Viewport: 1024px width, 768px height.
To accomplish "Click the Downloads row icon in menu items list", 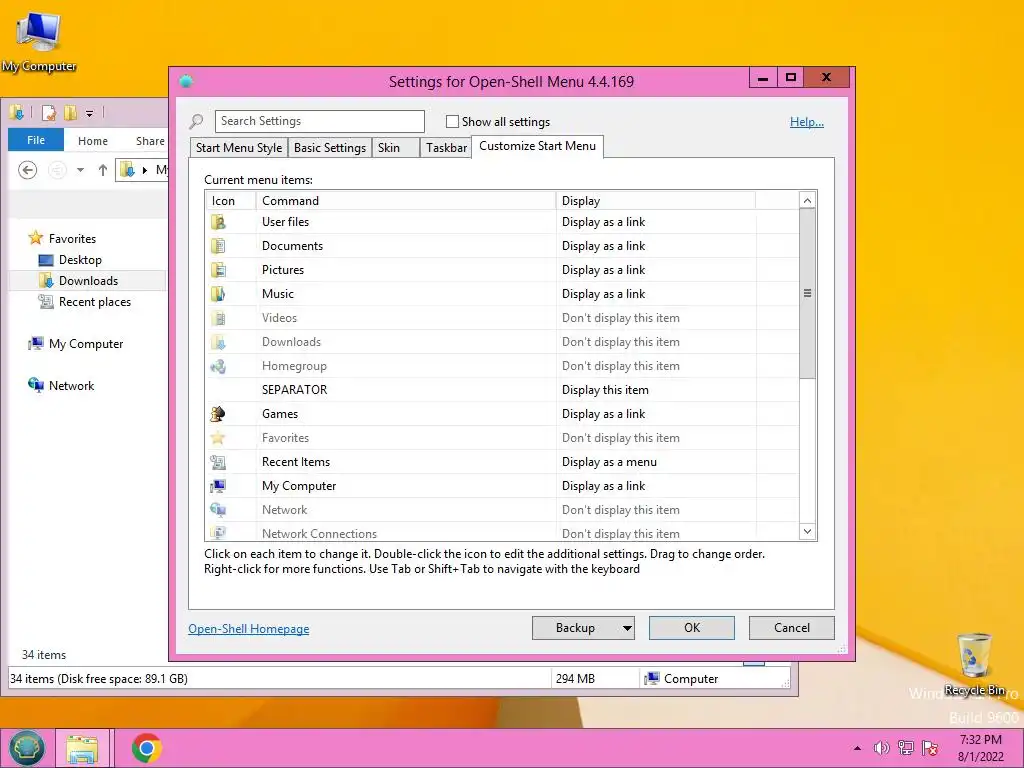I will [218, 342].
